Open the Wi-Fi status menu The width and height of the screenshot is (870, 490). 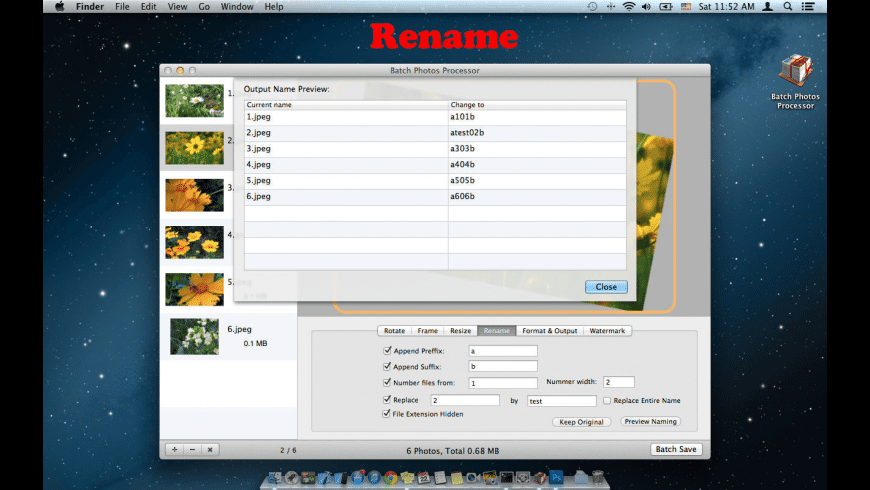click(x=629, y=7)
